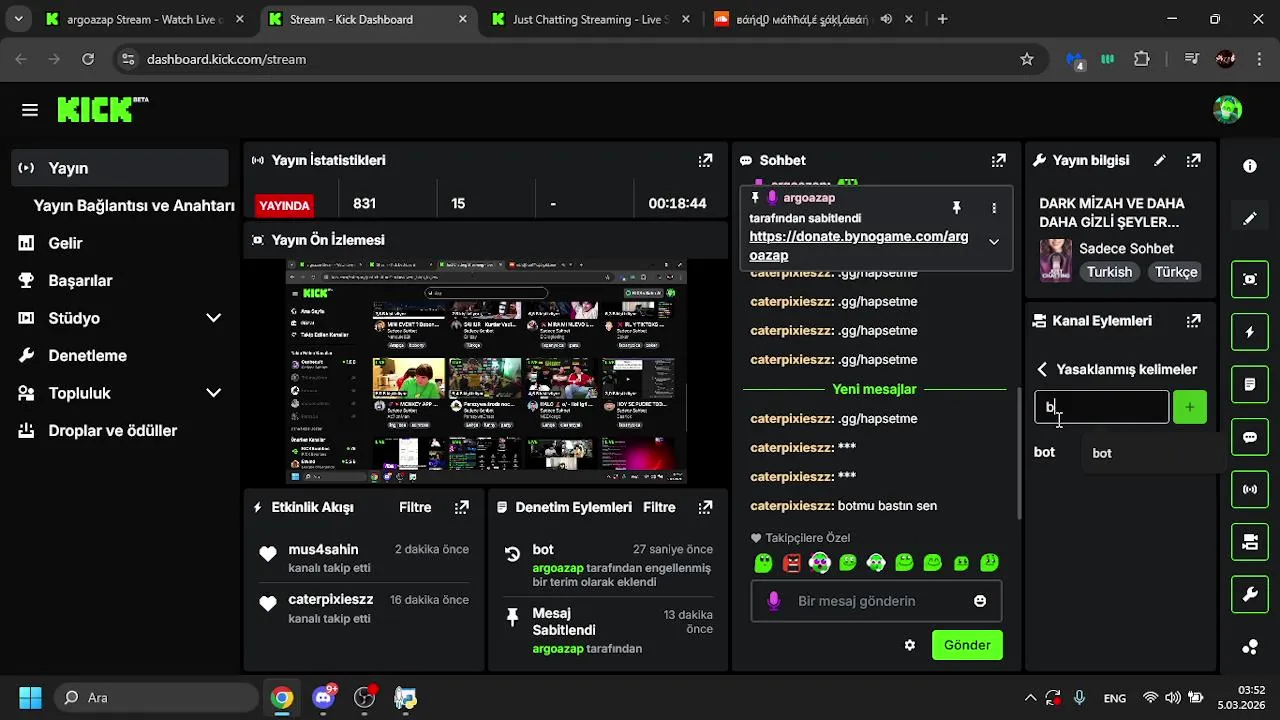
Task: Go back from Yasaklanmış kelimeler list
Action: (x=1042, y=370)
